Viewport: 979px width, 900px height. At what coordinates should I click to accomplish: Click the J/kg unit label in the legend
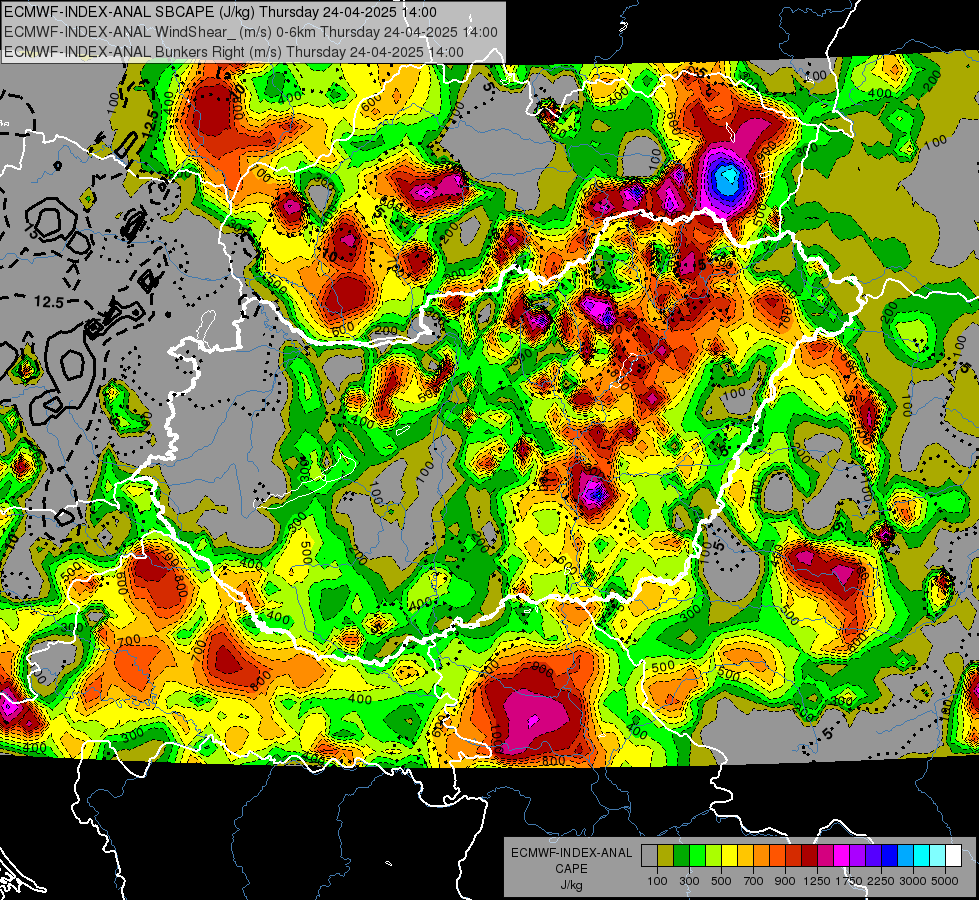pos(571,885)
